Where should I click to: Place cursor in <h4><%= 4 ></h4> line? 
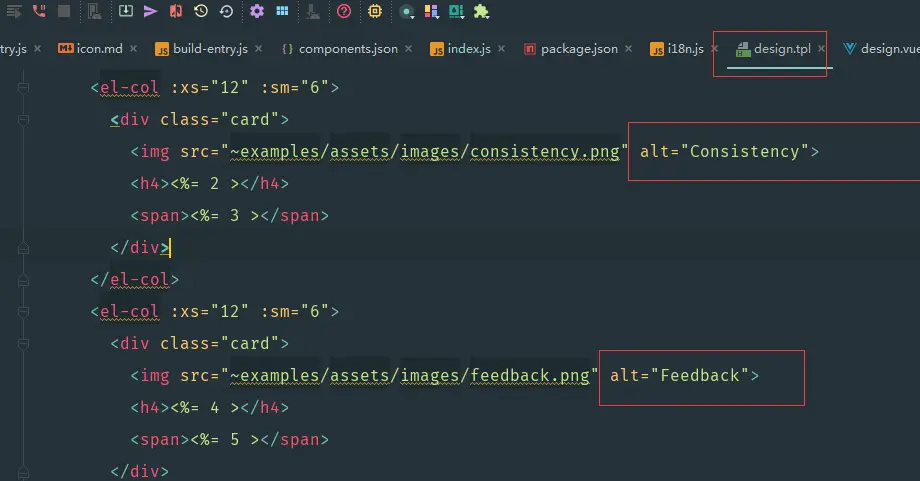click(x=209, y=407)
